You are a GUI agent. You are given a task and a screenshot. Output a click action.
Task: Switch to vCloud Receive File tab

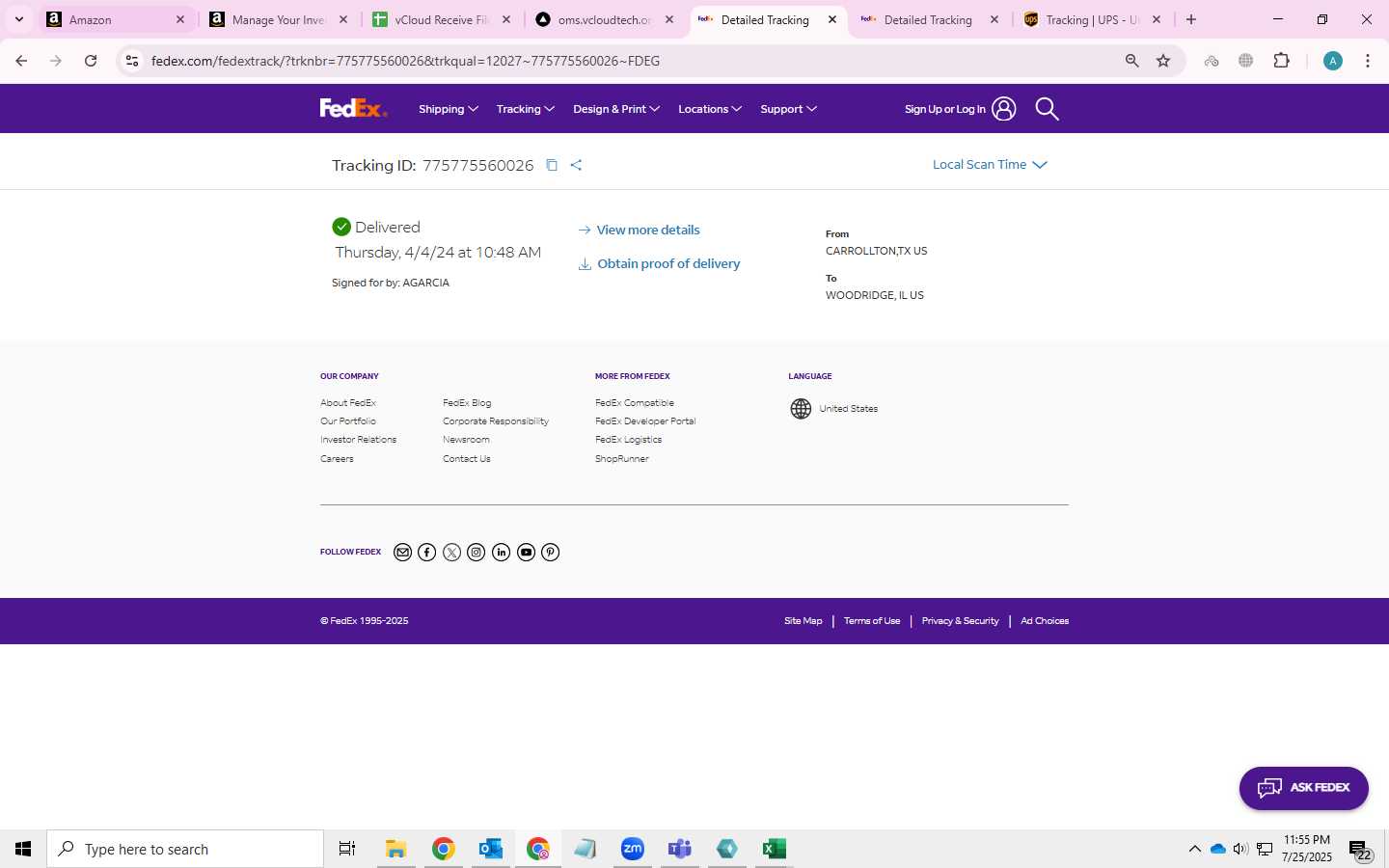442,19
